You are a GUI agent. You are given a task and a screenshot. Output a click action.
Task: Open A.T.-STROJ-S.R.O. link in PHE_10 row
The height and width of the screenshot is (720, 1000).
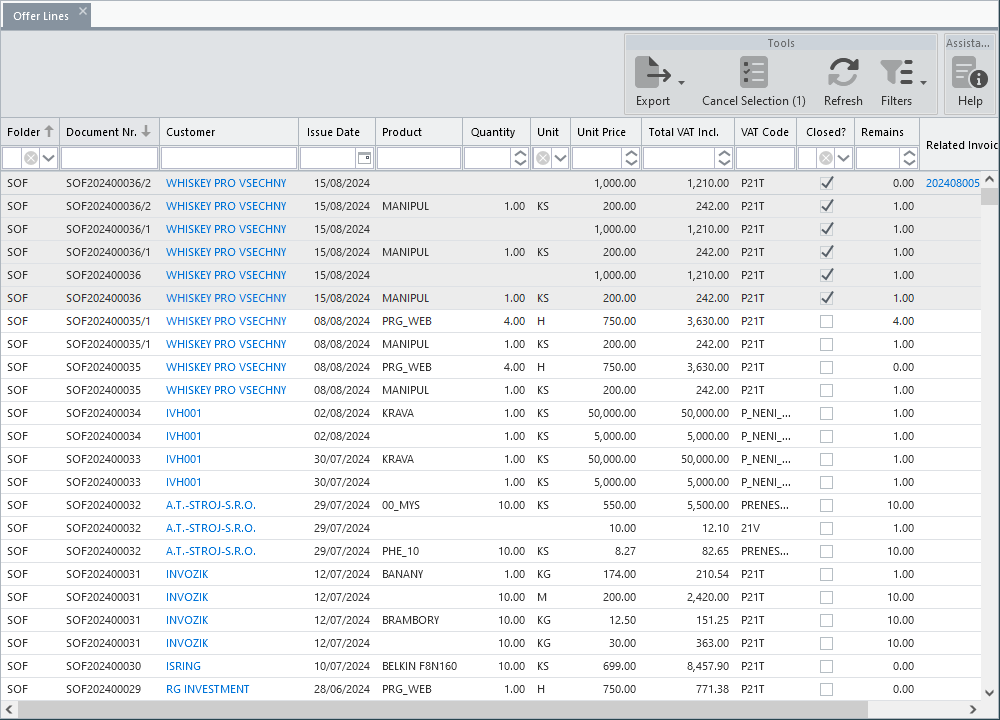click(210, 551)
